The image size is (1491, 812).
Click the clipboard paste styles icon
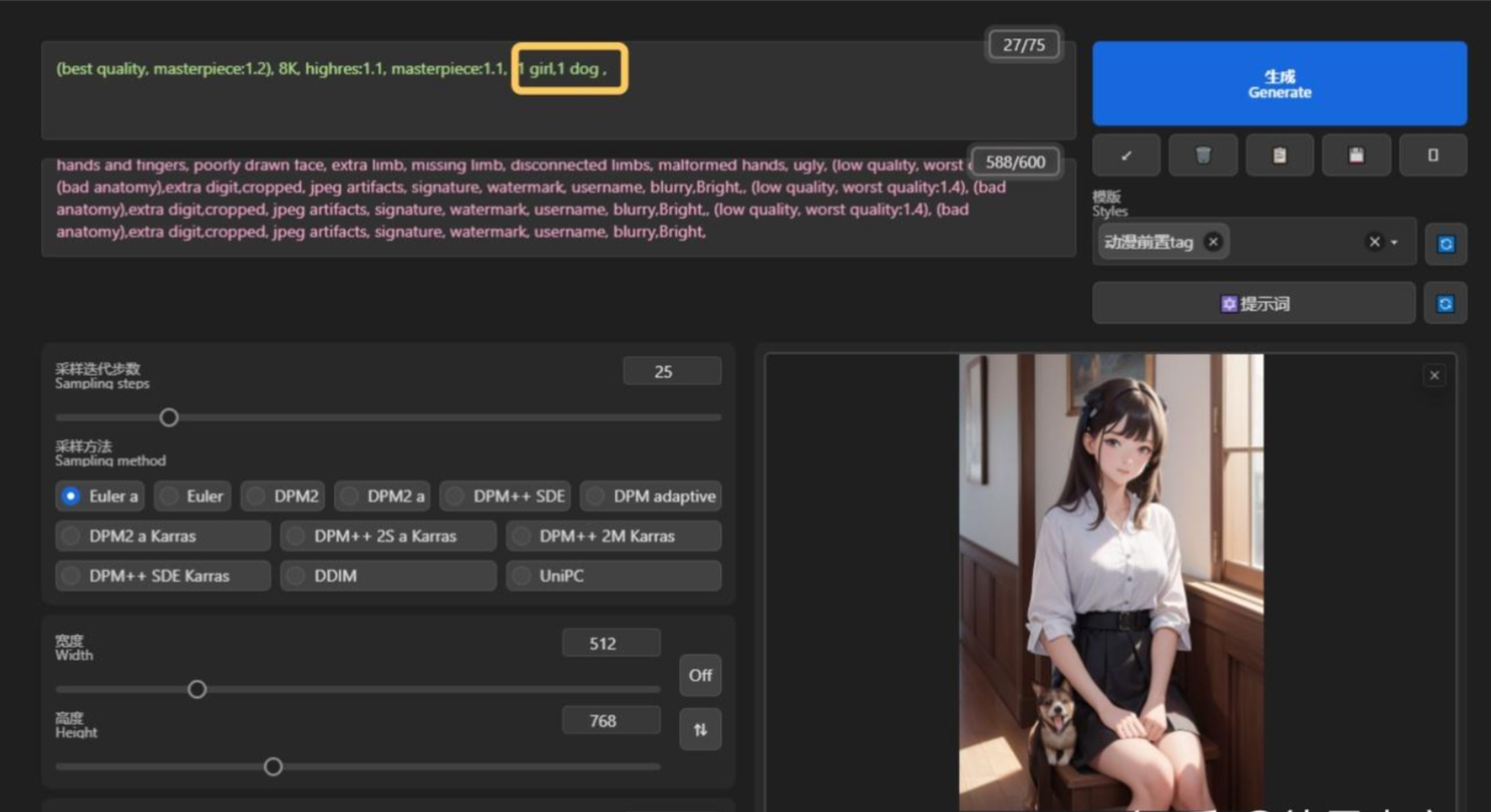[x=1279, y=155]
